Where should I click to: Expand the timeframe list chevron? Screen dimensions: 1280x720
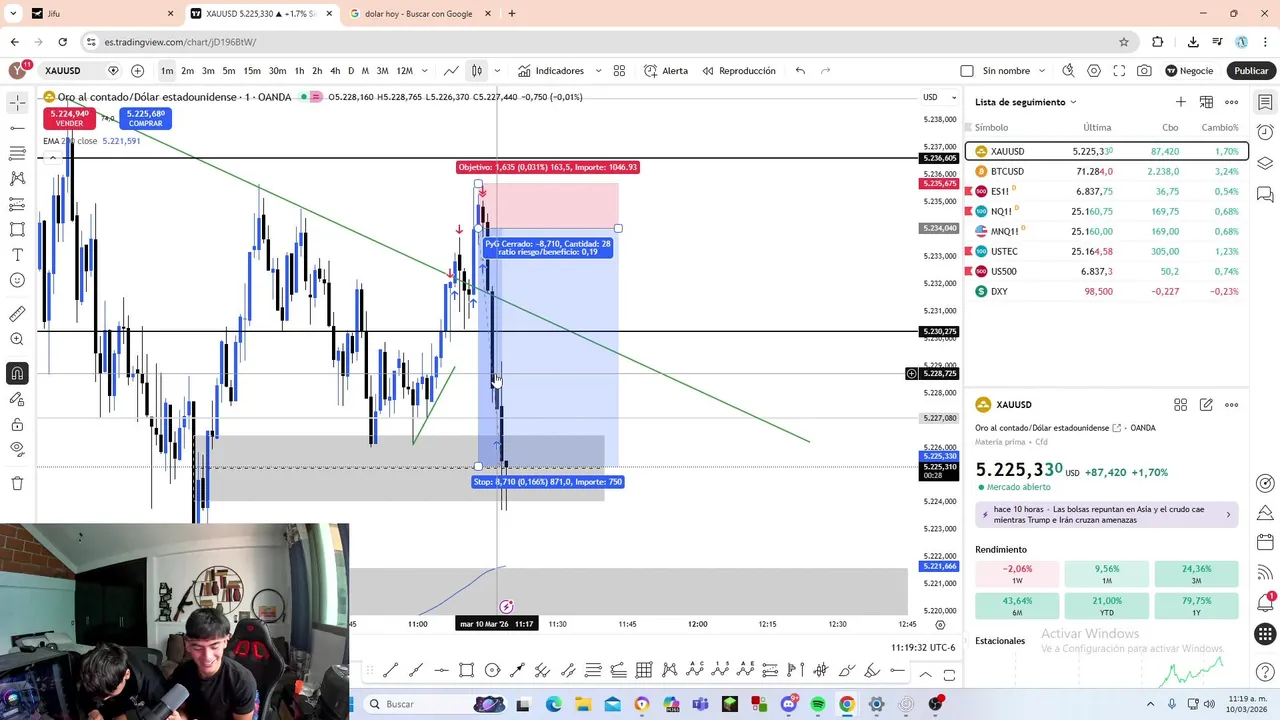click(425, 71)
